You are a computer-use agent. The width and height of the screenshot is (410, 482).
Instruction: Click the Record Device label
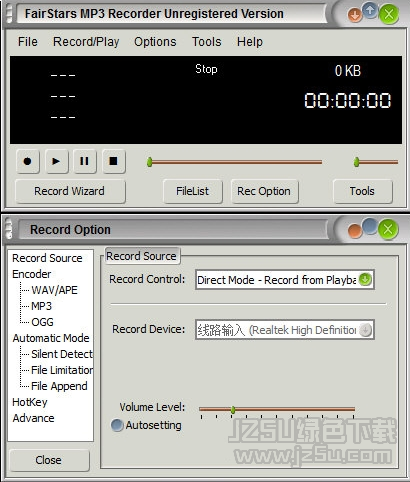149,329
